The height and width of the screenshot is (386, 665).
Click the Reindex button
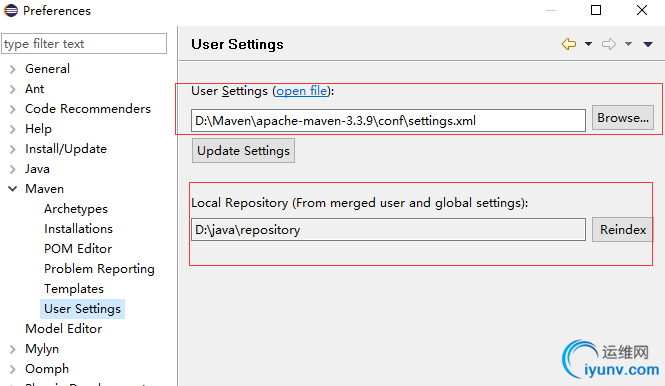[x=623, y=230]
